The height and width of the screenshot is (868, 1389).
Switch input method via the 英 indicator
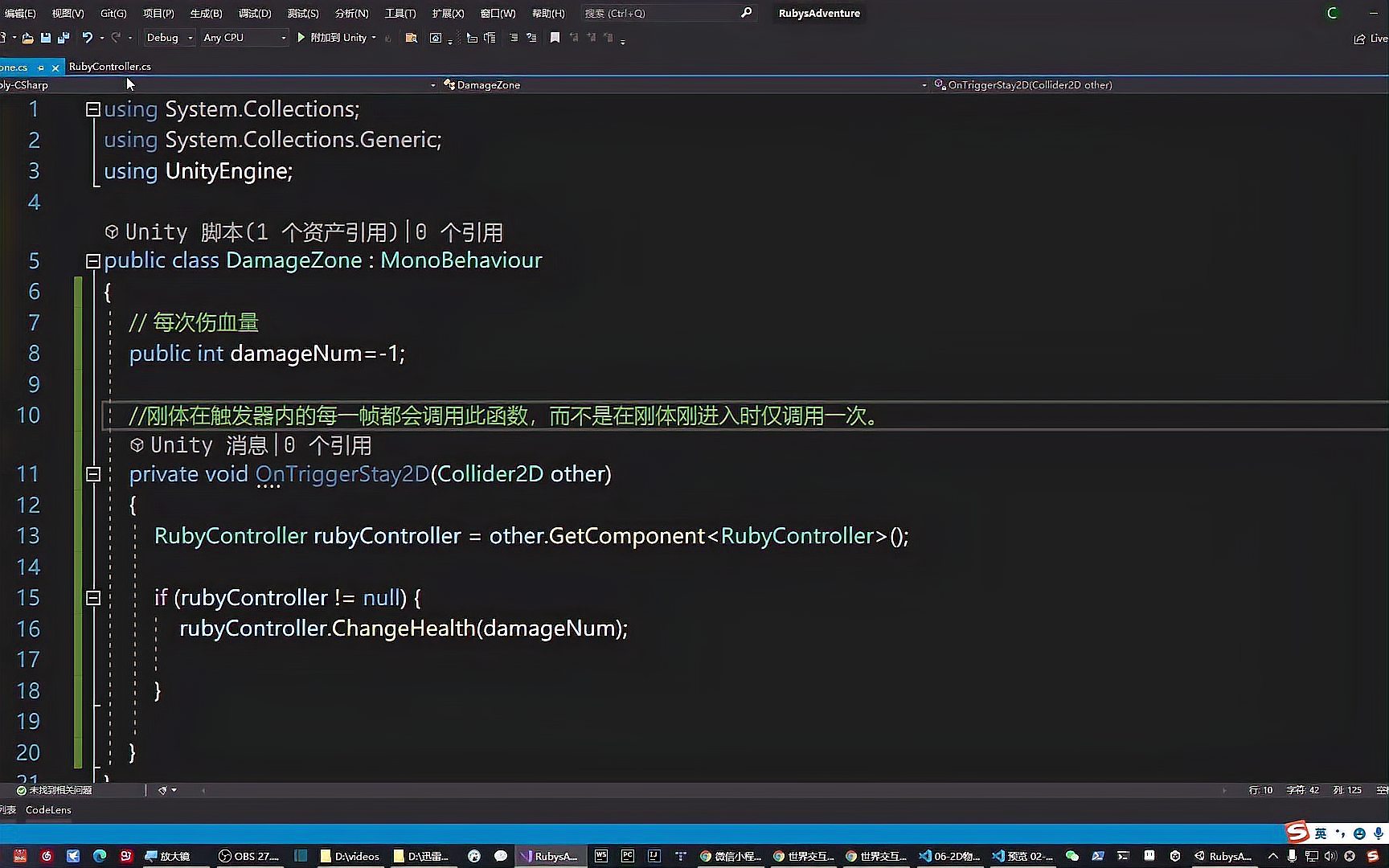(1321, 833)
